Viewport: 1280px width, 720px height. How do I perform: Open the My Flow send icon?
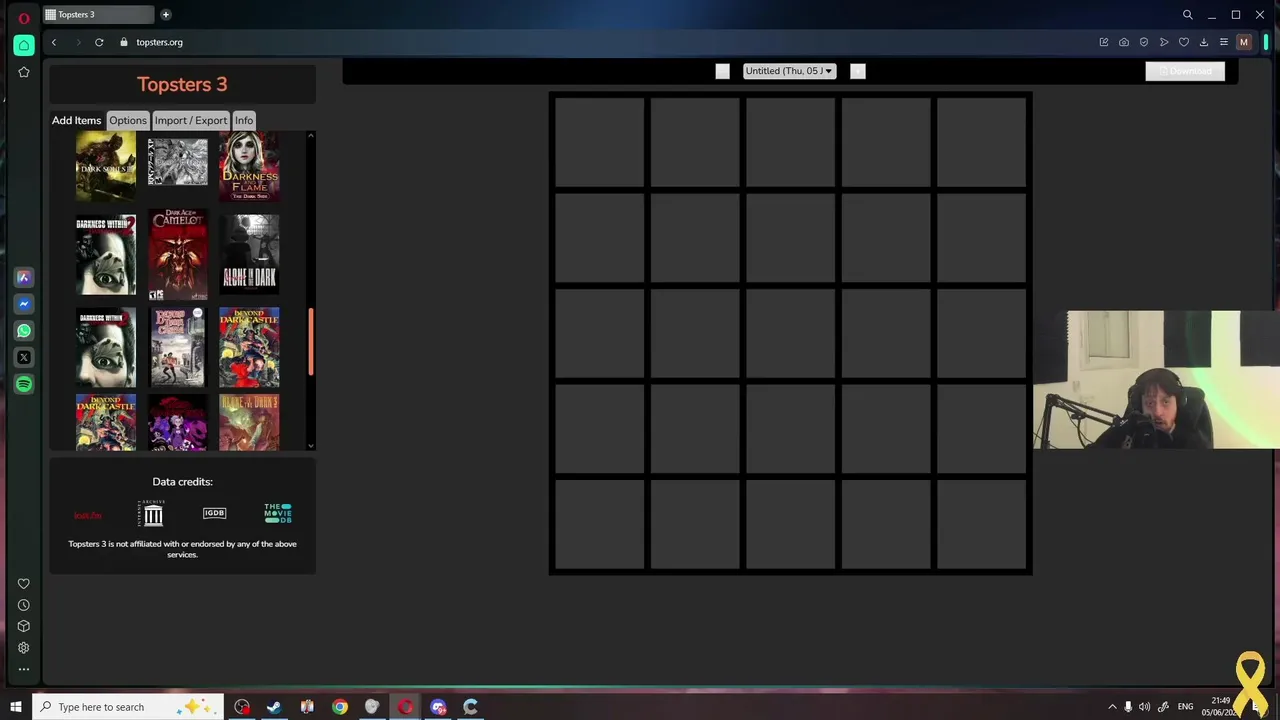tap(1164, 42)
